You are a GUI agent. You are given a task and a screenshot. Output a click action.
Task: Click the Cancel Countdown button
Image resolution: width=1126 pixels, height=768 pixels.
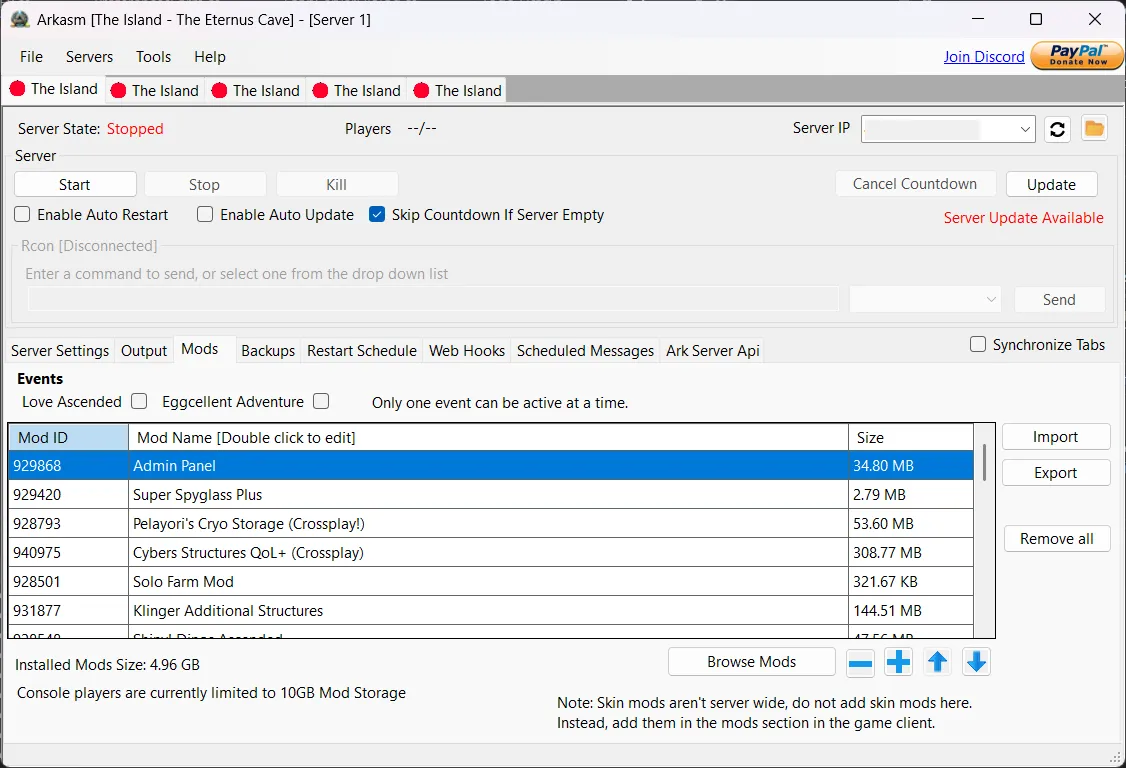click(915, 184)
